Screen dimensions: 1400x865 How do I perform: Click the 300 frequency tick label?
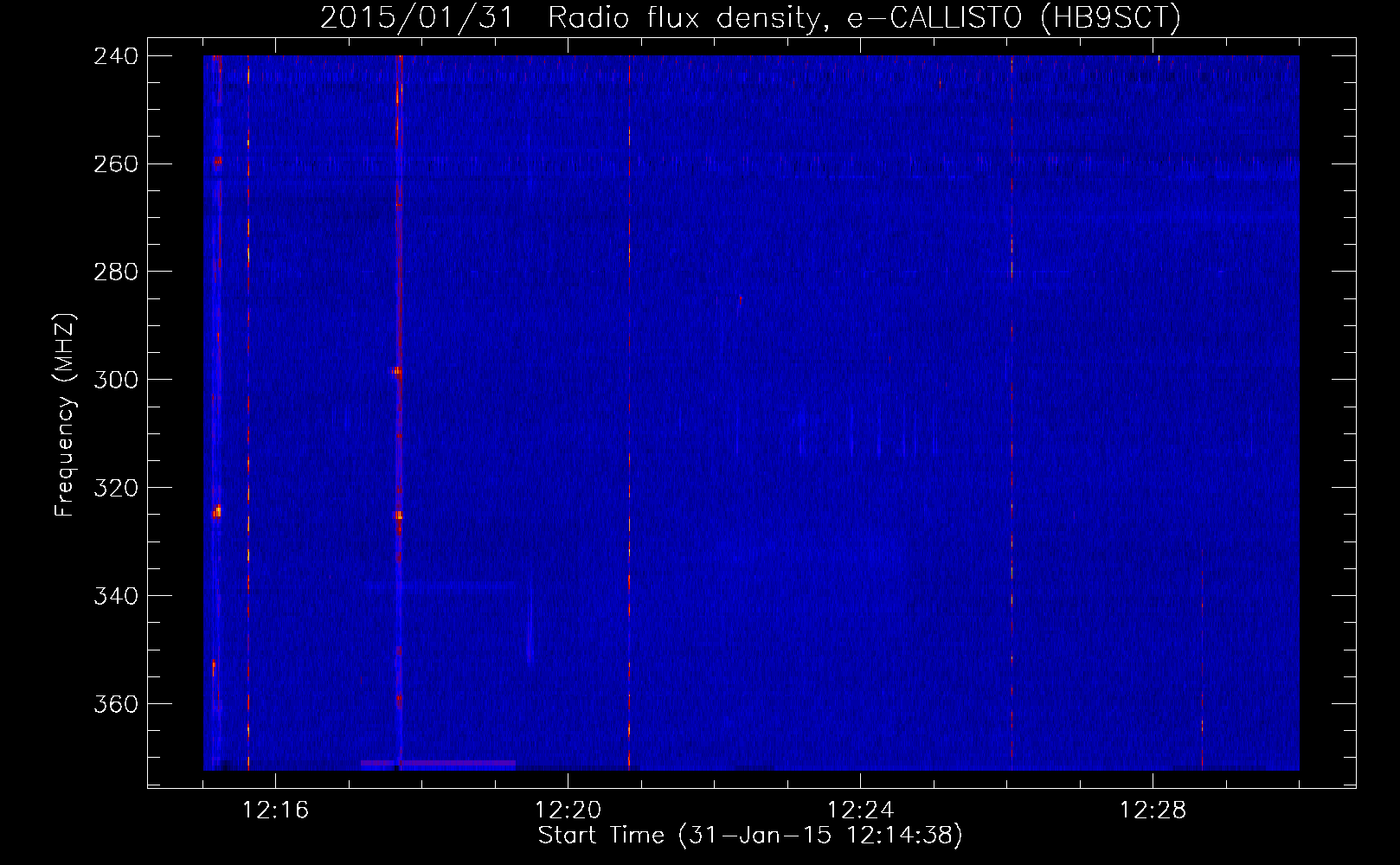pyautogui.click(x=116, y=380)
